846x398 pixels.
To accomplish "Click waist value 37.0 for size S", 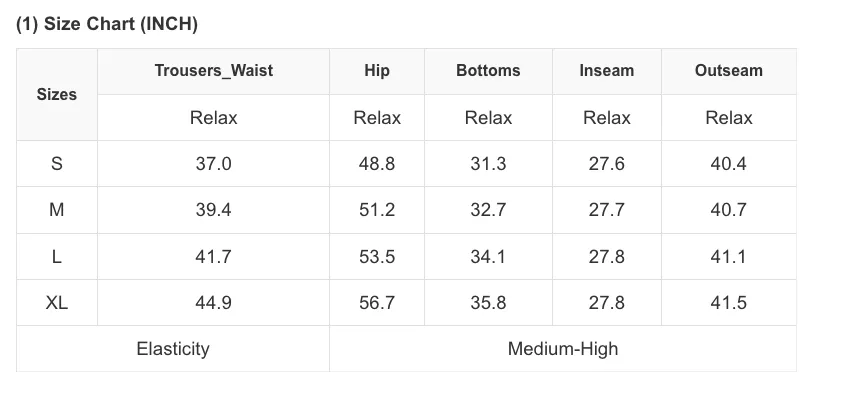I will (x=214, y=163).
